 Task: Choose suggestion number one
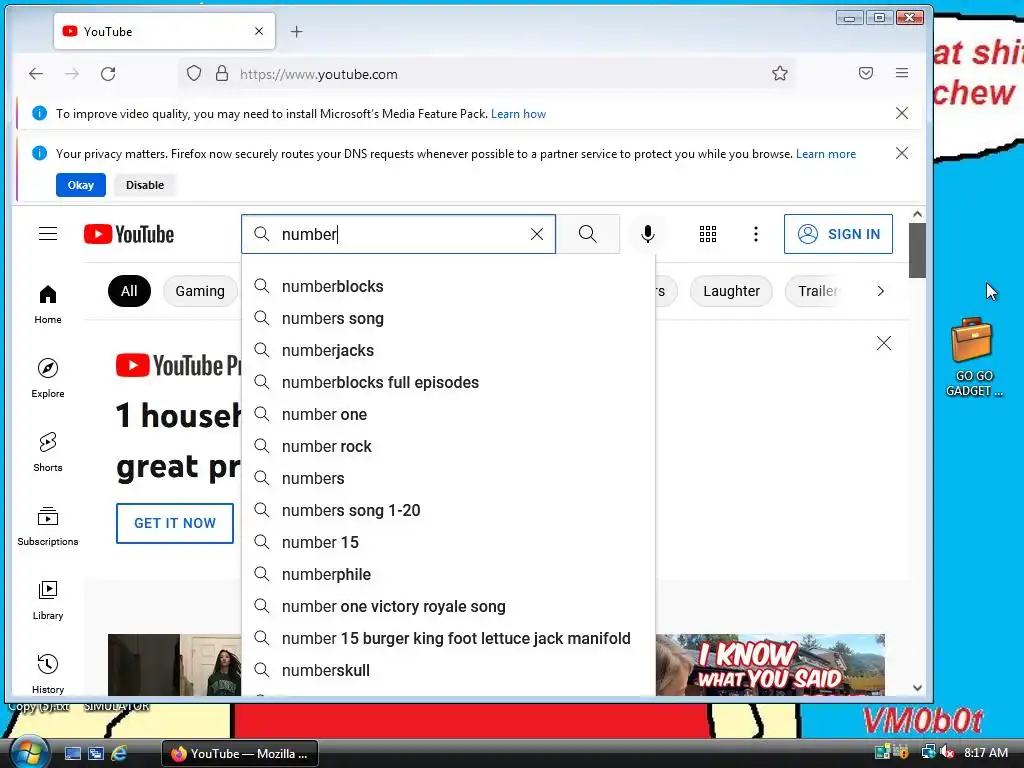pyautogui.click(x=448, y=414)
